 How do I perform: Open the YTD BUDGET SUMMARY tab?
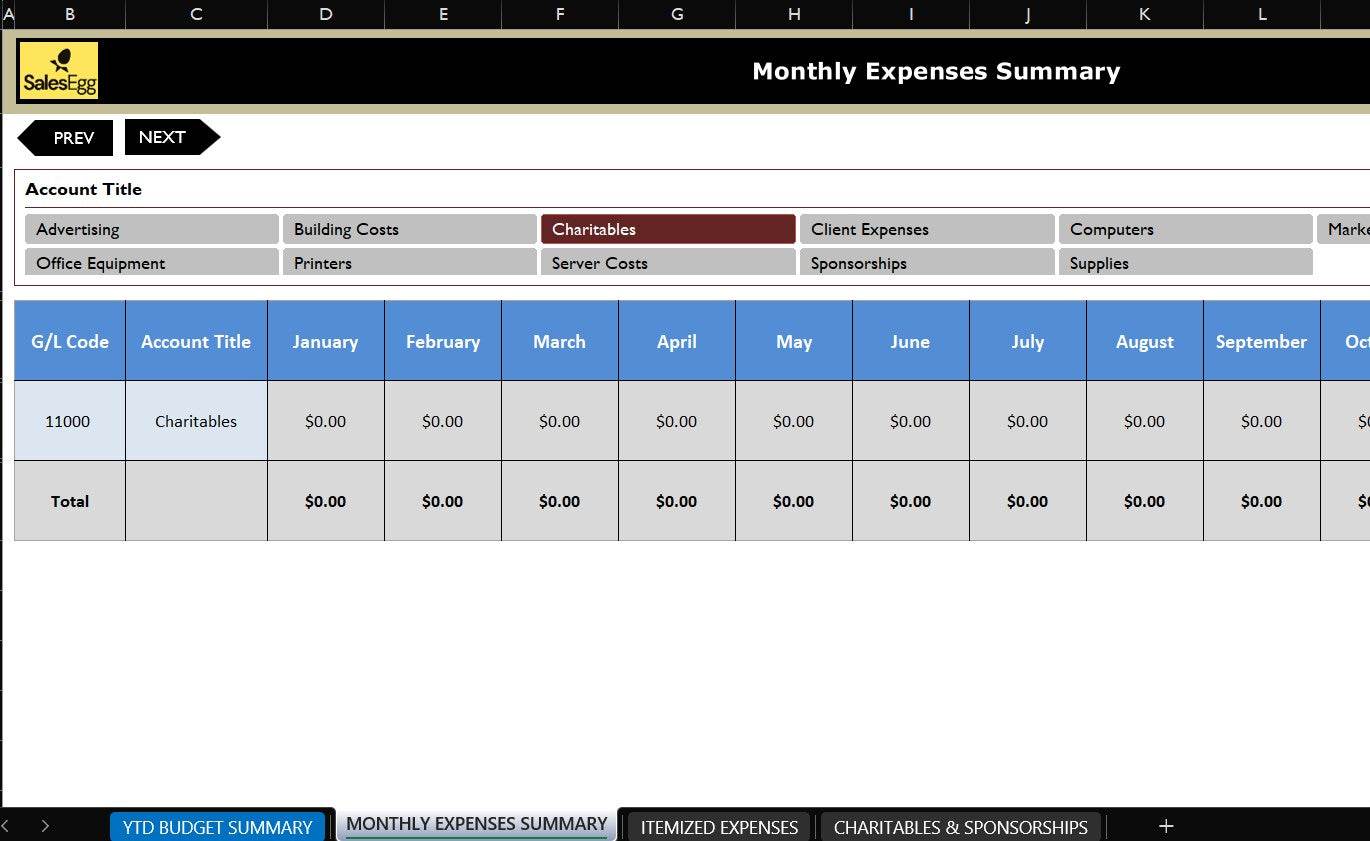click(217, 827)
